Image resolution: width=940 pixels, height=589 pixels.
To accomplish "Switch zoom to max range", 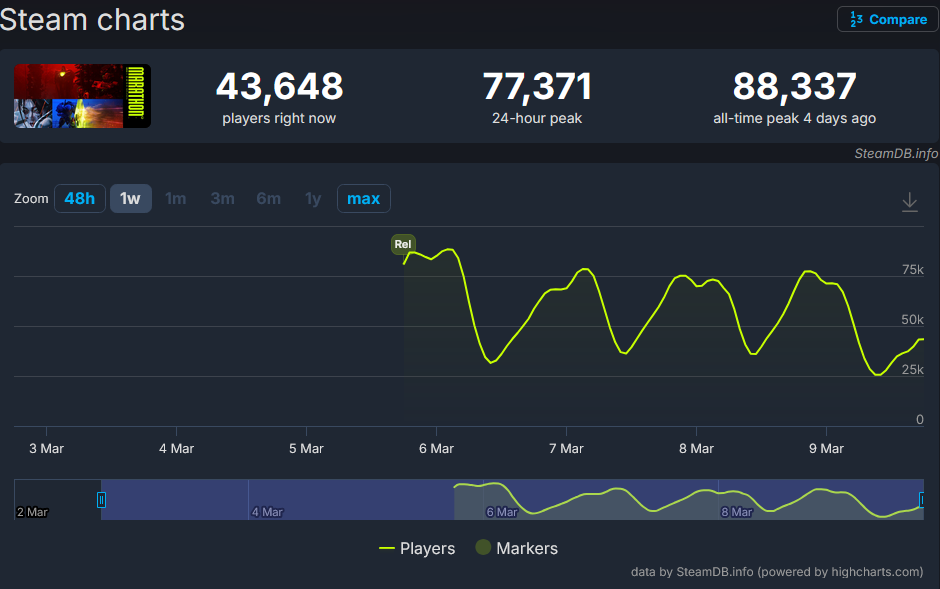I will click(x=364, y=198).
